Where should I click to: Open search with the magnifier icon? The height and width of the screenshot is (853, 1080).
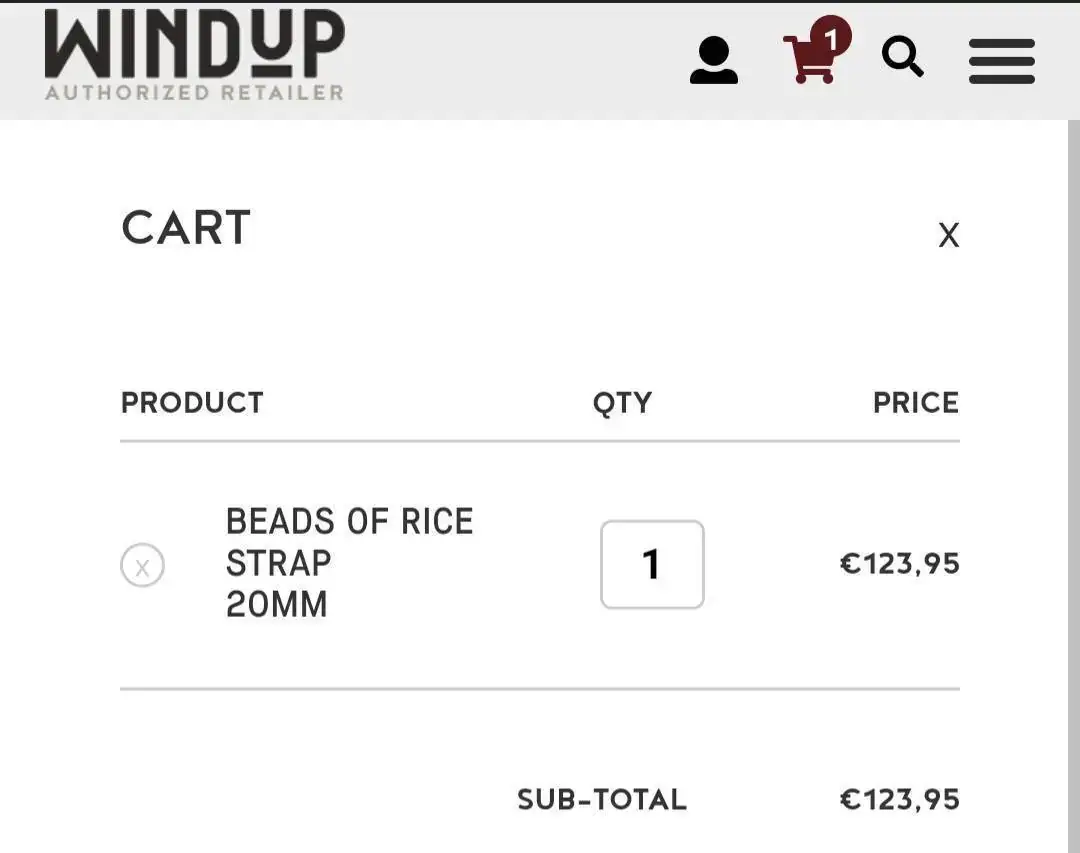point(902,58)
